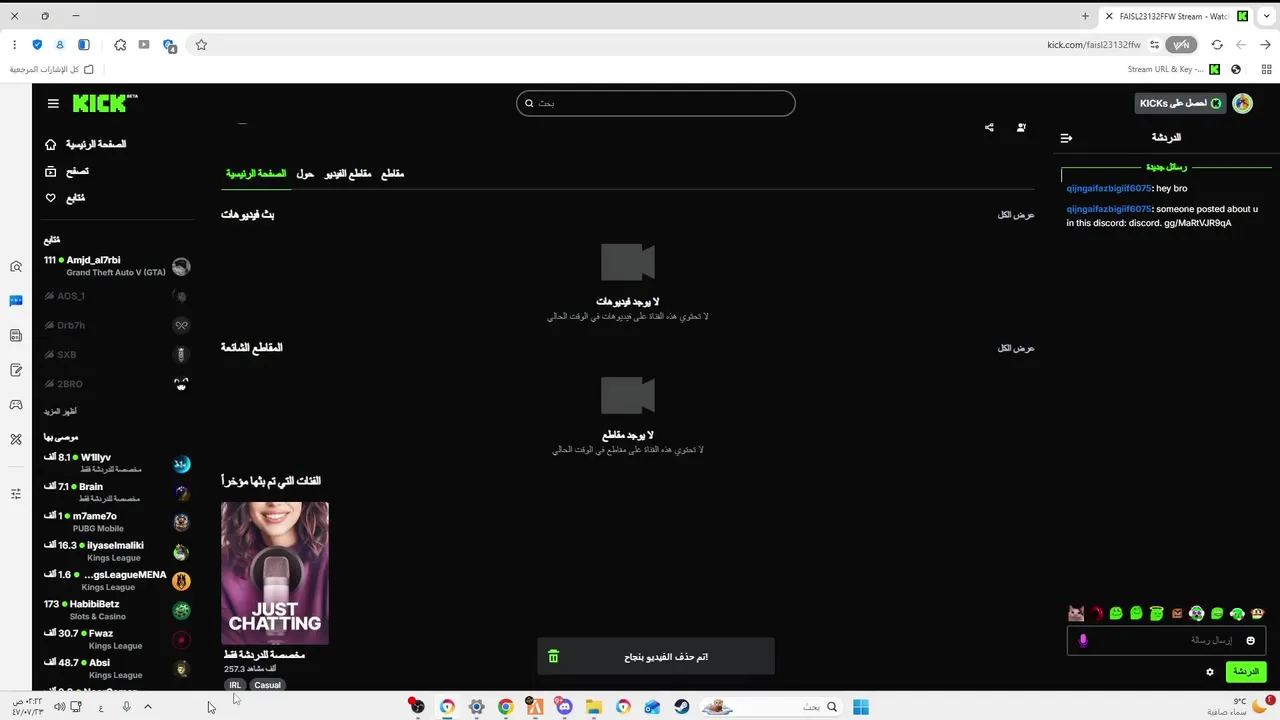The height and width of the screenshot is (720, 1280).
Task: Open the home page sidebar link
Action: [x=86, y=144]
